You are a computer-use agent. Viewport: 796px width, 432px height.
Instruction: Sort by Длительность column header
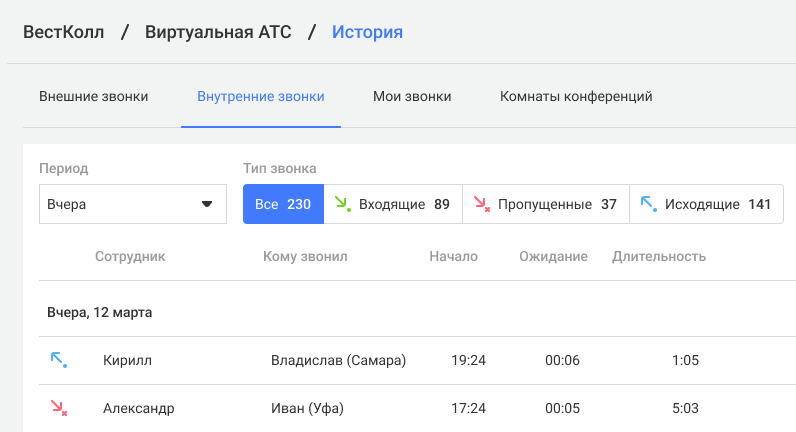click(659, 256)
